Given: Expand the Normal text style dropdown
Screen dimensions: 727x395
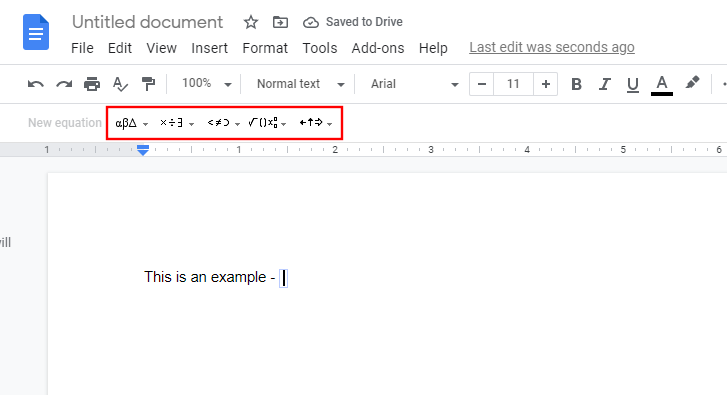Looking at the screenshot, I should (x=300, y=84).
